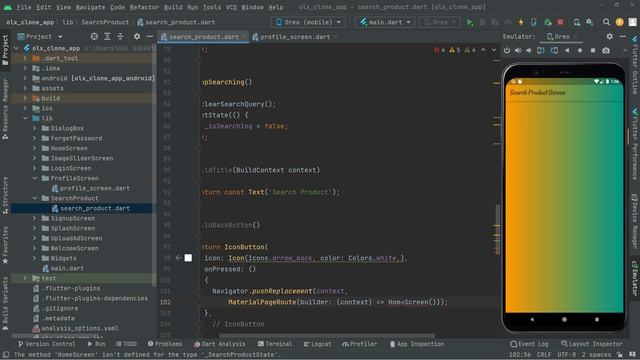Screen dimensions: 640x360
Task: Jump to previous highlighted error arrow
Action: pos(483,50)
